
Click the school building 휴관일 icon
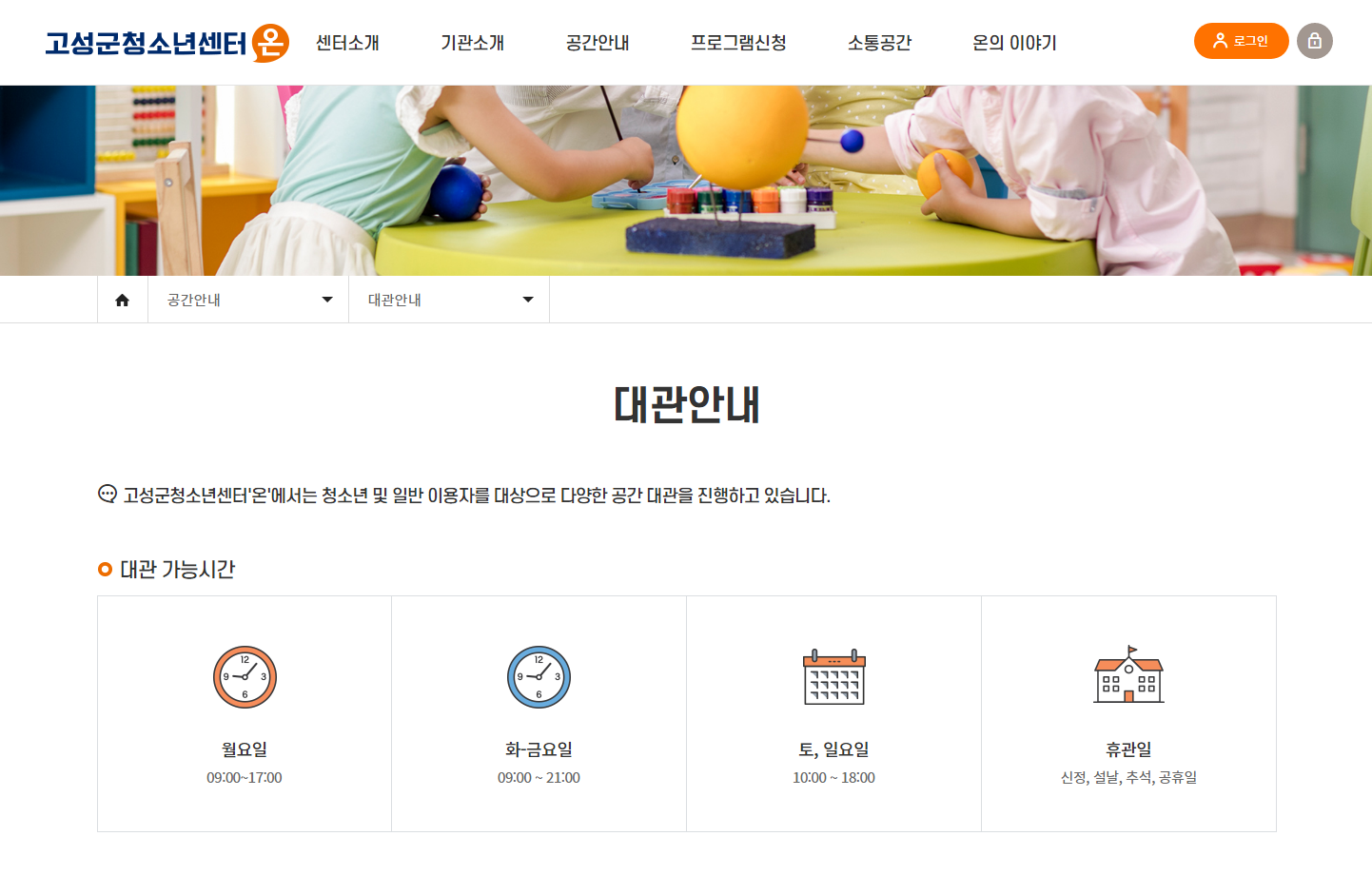[x=1128, y=674]
